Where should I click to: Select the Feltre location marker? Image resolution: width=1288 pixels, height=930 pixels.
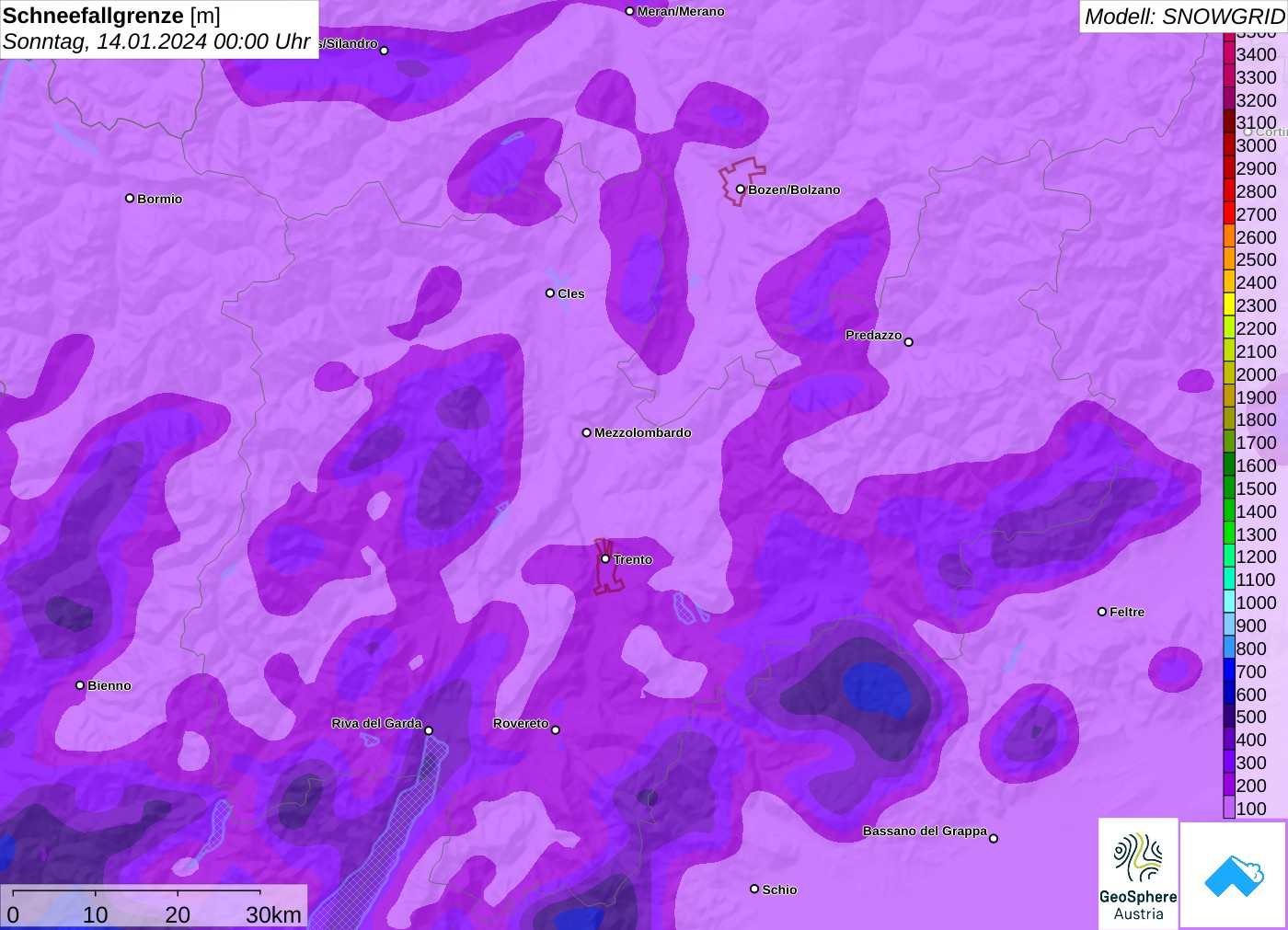click(1102, 612)
